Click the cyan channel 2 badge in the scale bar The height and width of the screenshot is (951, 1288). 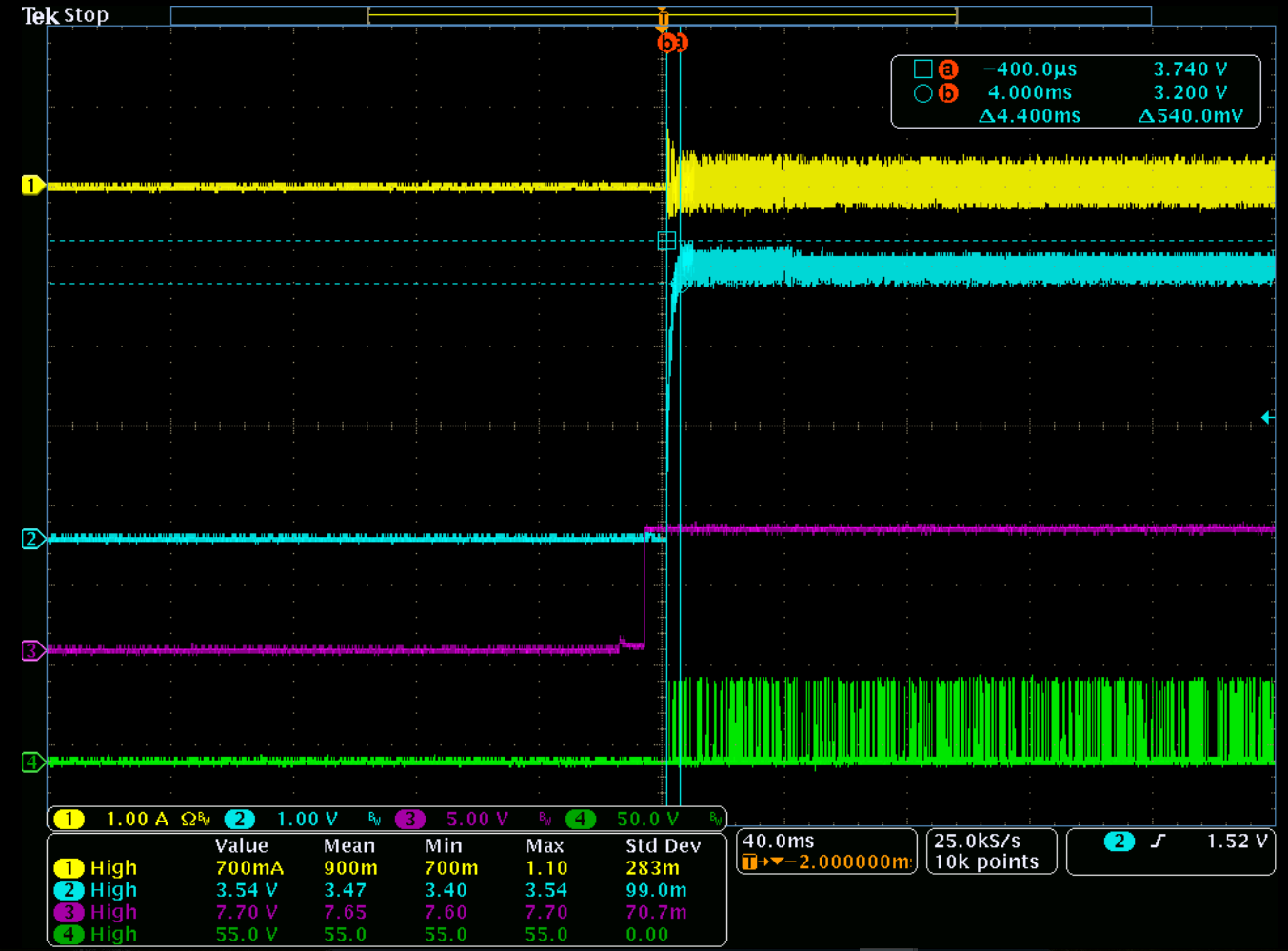tap(240, 819)
